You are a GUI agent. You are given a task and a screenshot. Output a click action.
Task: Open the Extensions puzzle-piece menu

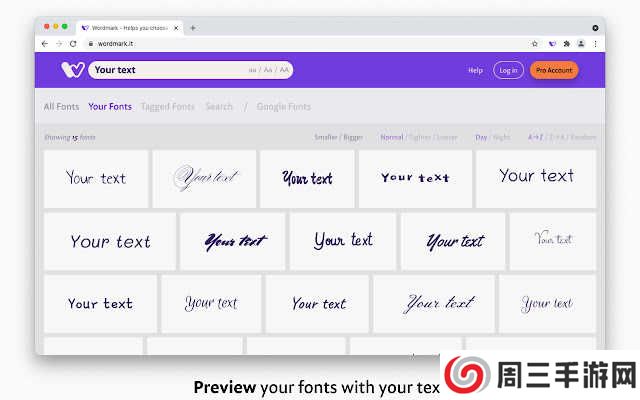coord(567,44)
